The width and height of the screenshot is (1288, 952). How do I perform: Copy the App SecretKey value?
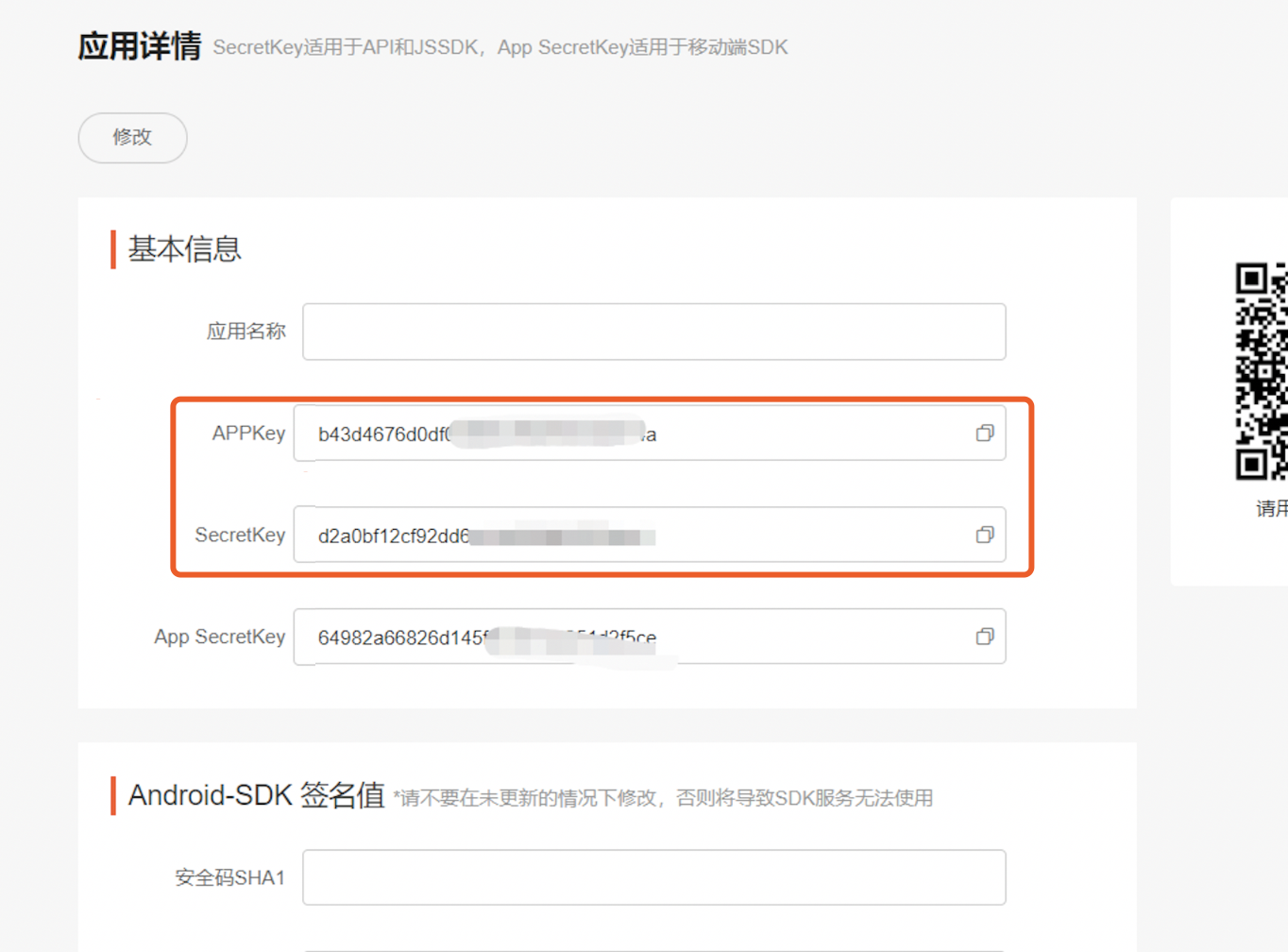[984, 637]
